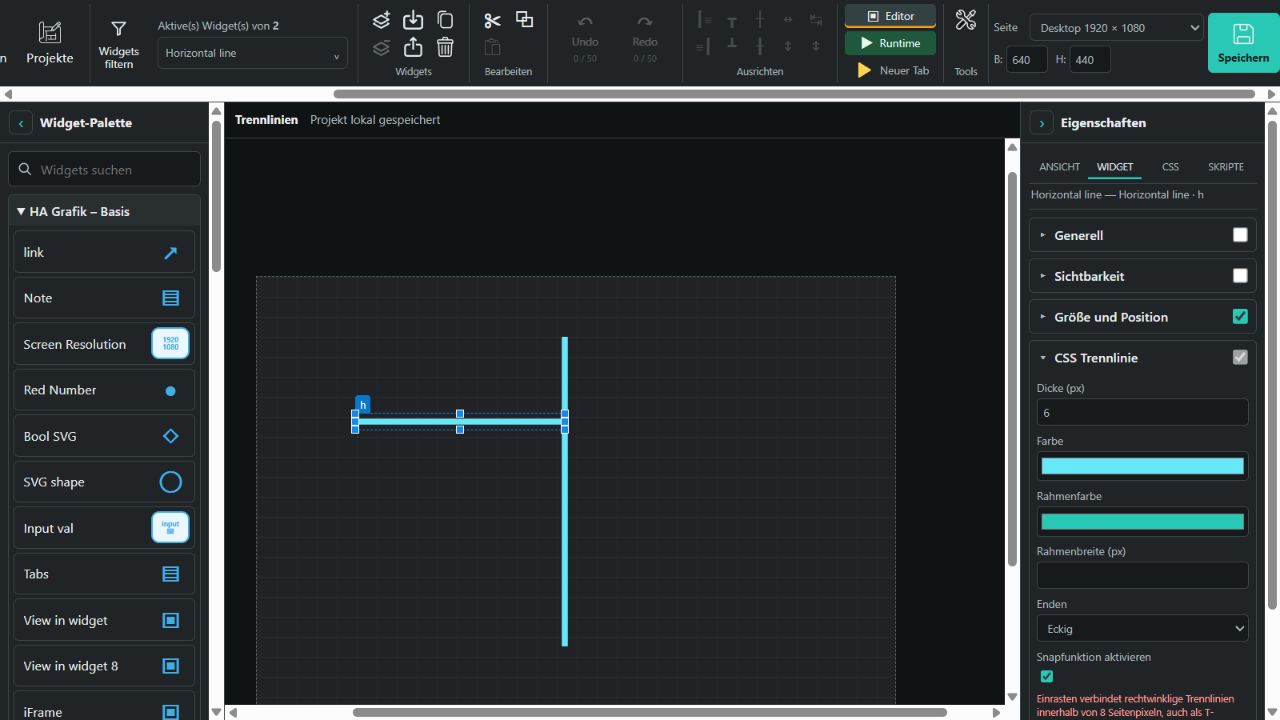Click the Projekte icon in the toolbar
Image resolution: width=1280 pixels, height=720 pixels.
tap(49, 32)
